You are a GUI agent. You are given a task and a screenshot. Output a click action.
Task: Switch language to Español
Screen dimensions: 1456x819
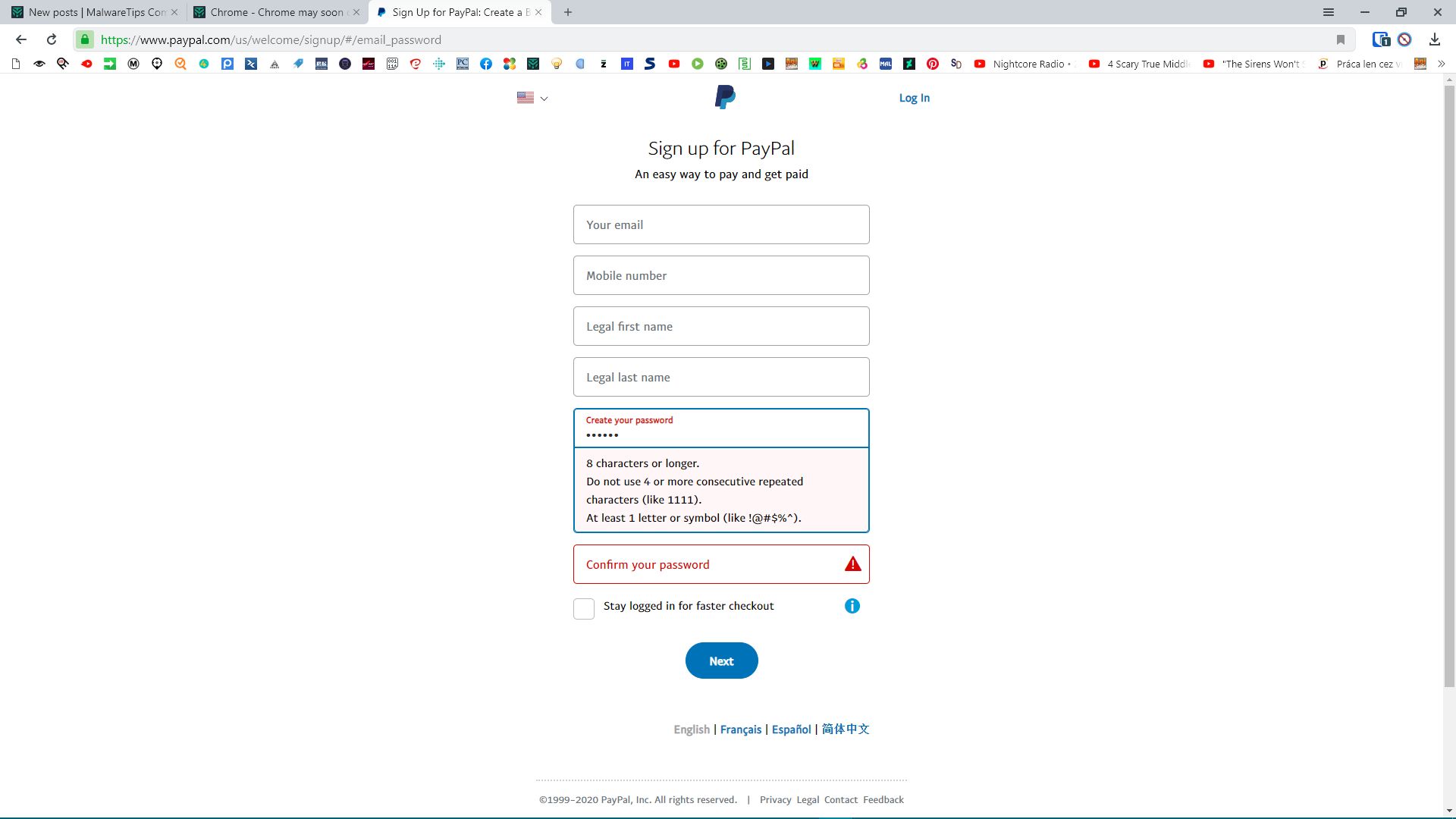[791, 730]
